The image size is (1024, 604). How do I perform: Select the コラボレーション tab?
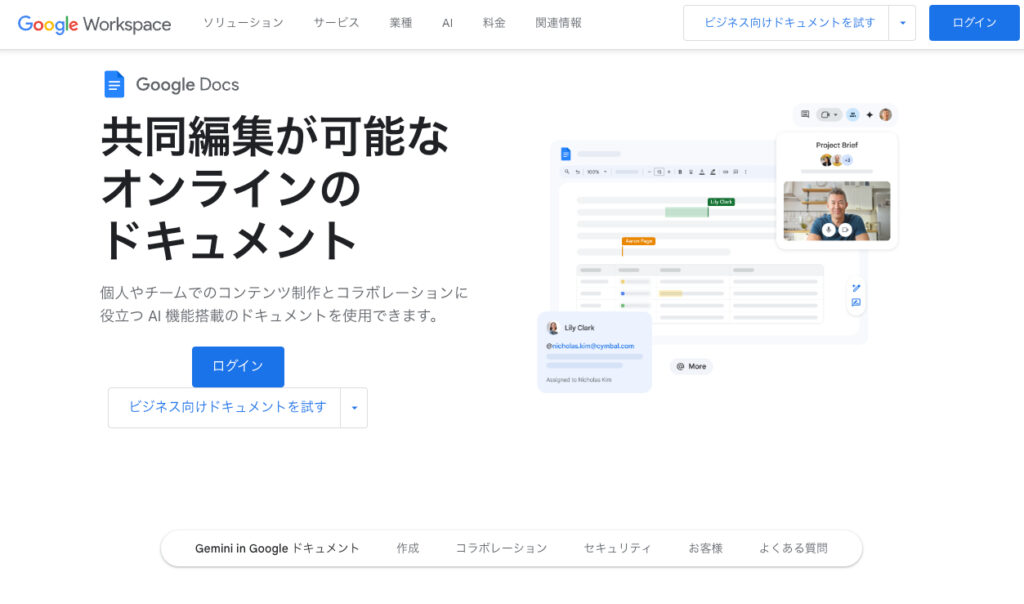501,548
